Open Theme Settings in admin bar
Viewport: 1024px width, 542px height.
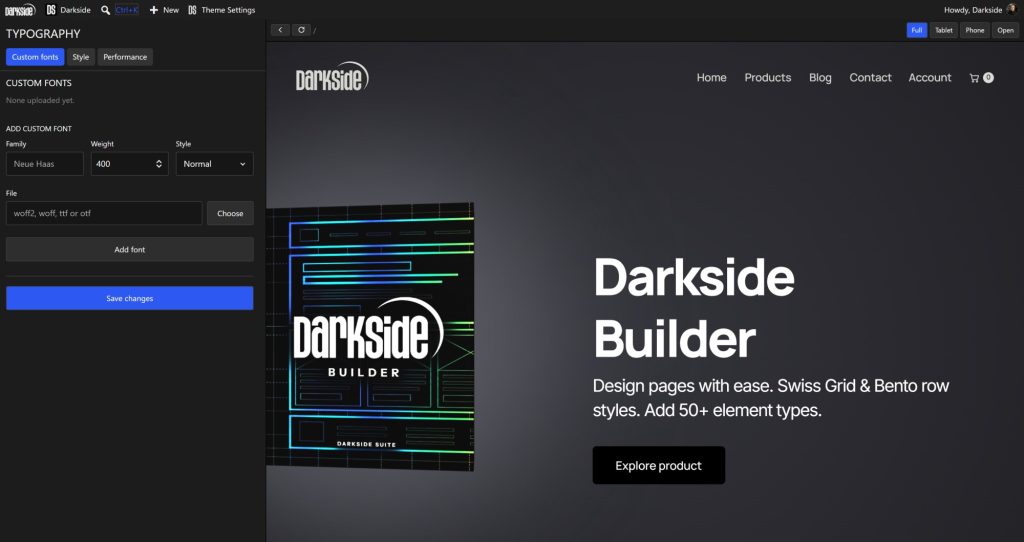tap(221, 10)
